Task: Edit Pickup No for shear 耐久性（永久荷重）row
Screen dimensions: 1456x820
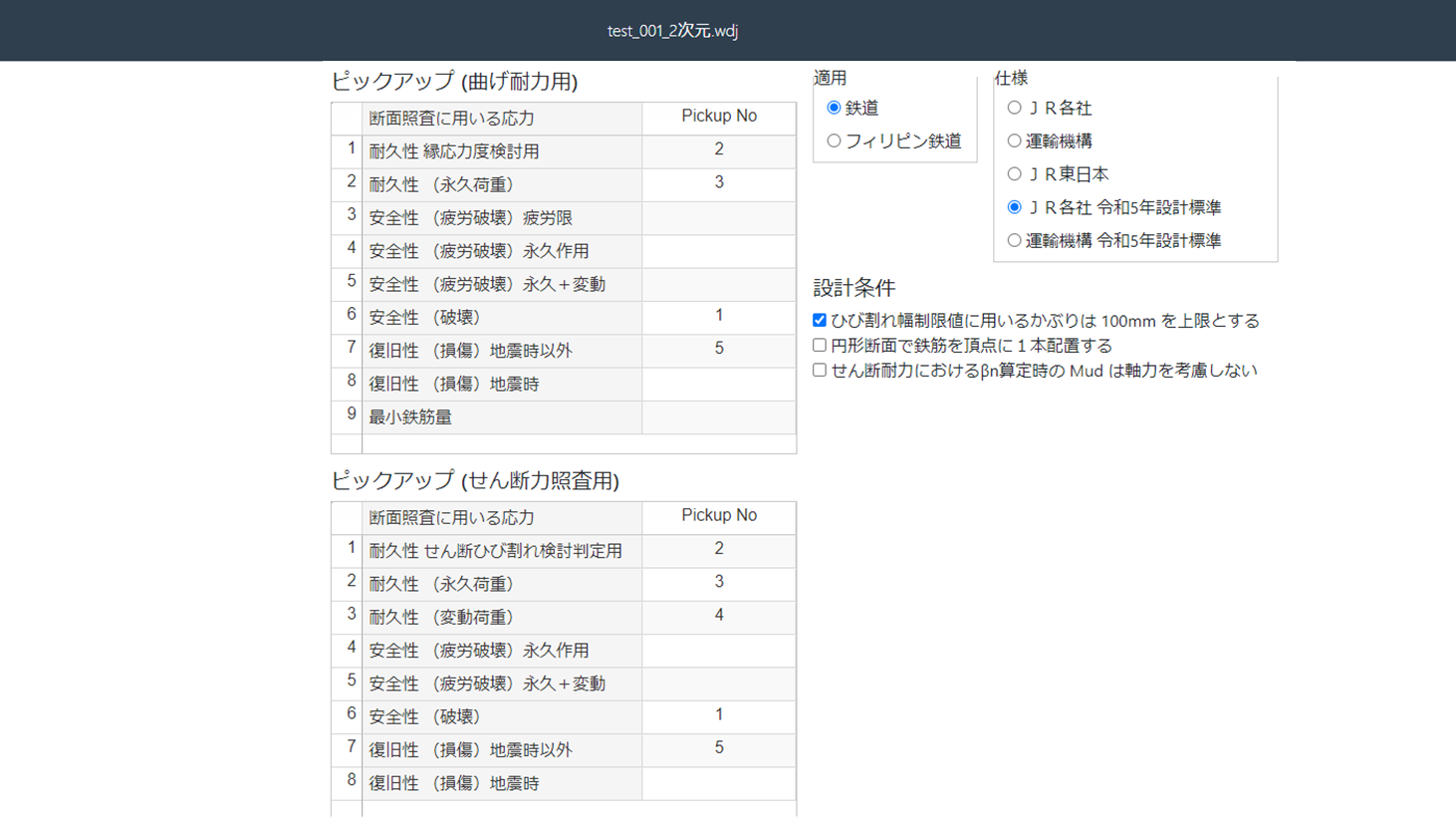Action: 719,584
